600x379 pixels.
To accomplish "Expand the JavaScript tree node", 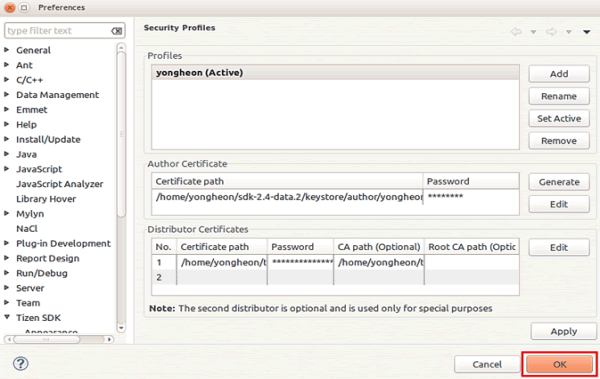I will 7,168.
